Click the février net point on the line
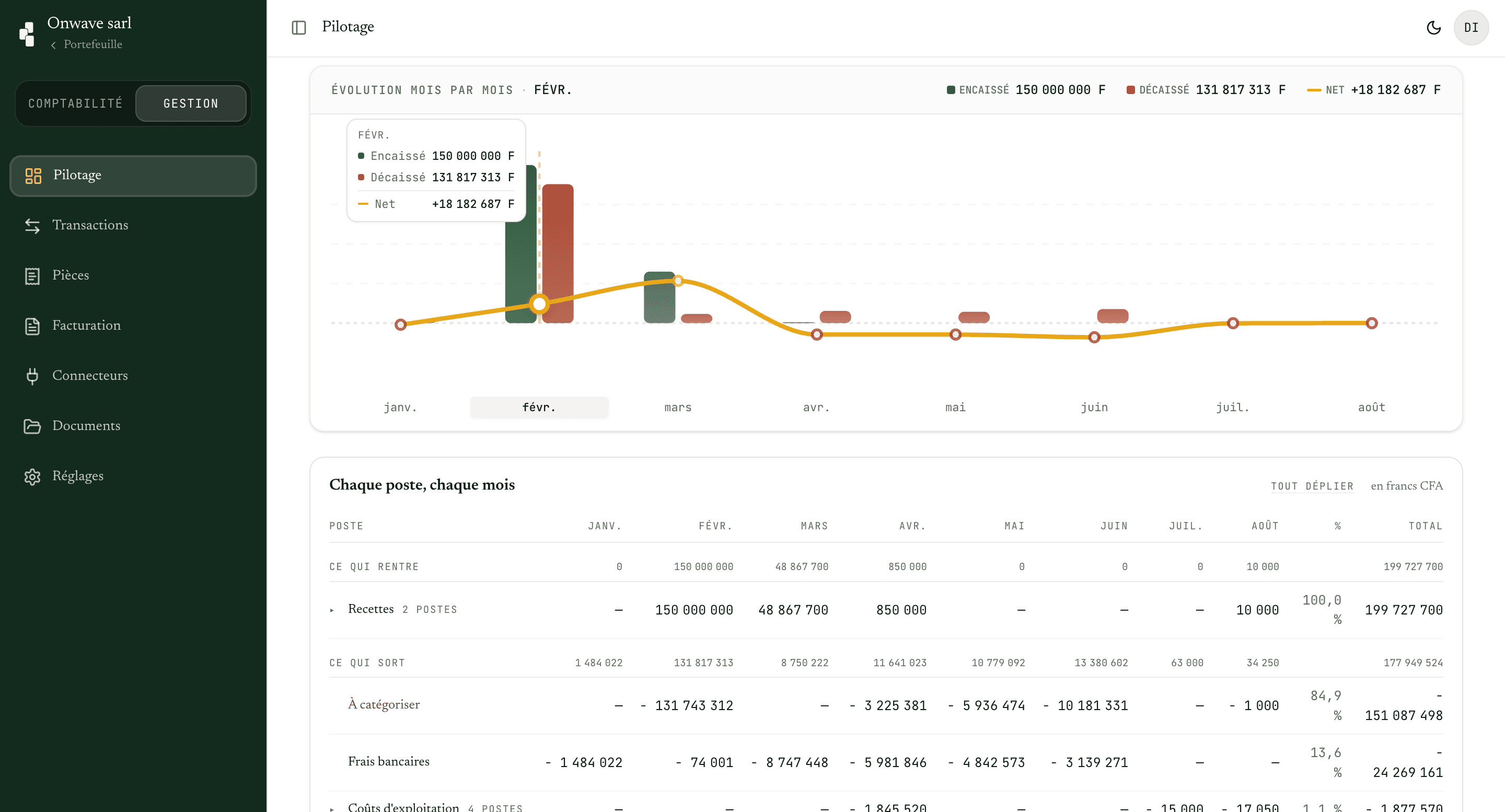Image resolution: width=1505 pixels, height=812 pixels. click(539, 304)
